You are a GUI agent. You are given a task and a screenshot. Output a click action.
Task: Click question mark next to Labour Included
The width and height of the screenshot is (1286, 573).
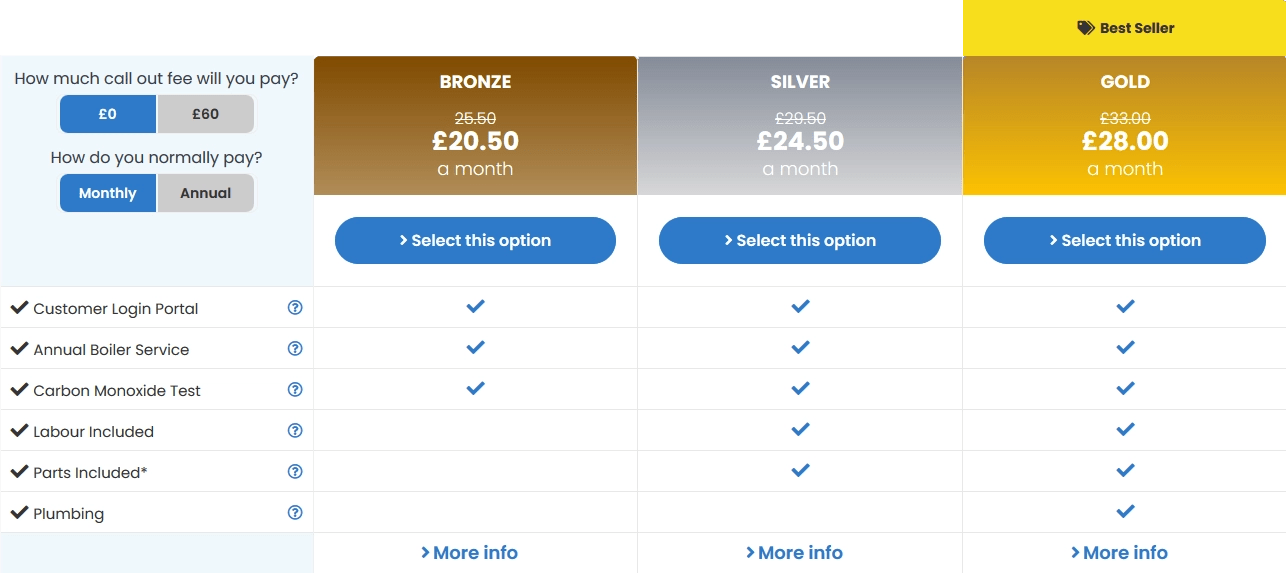click(295, 431)
